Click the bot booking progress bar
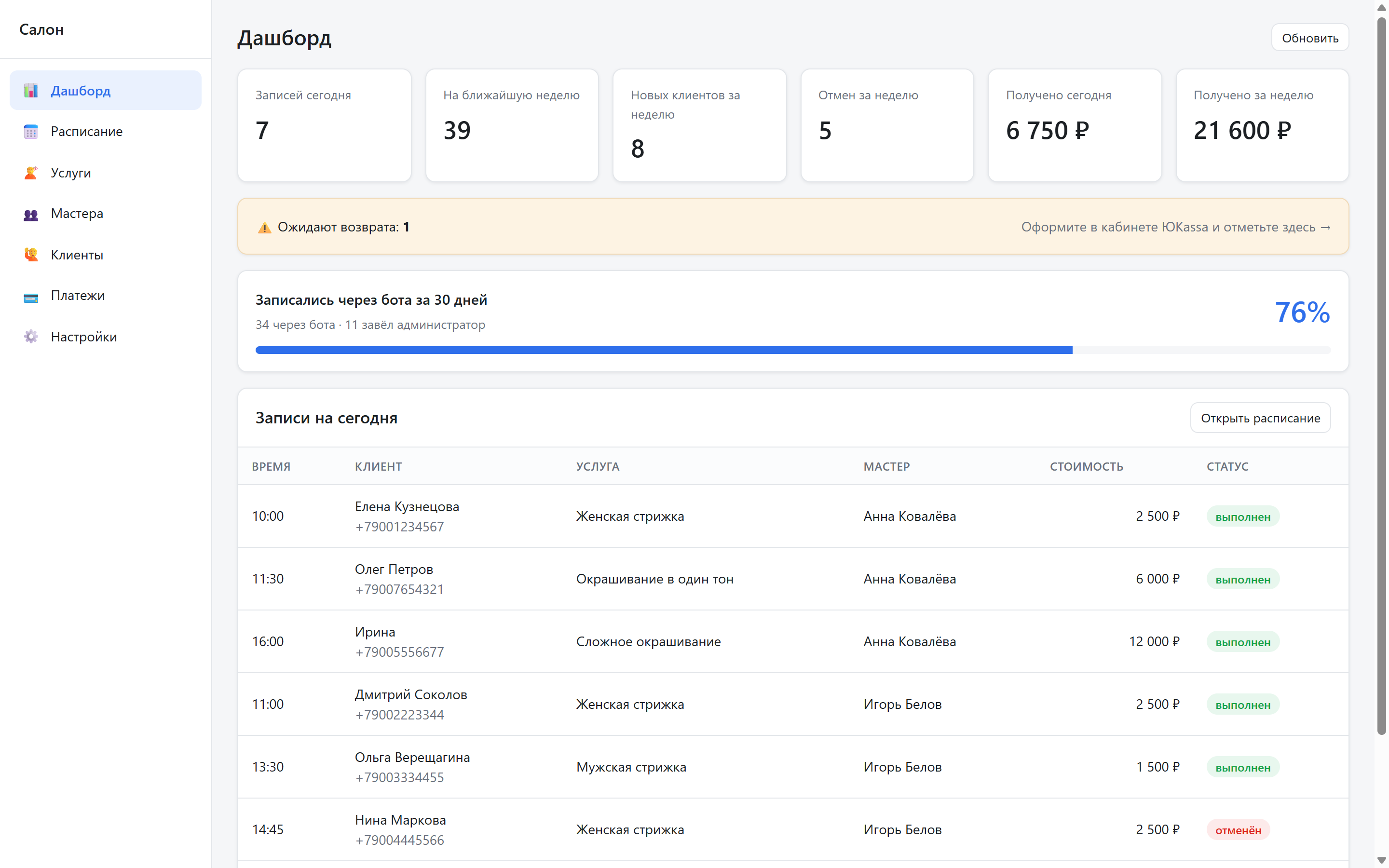 point(793,350)
